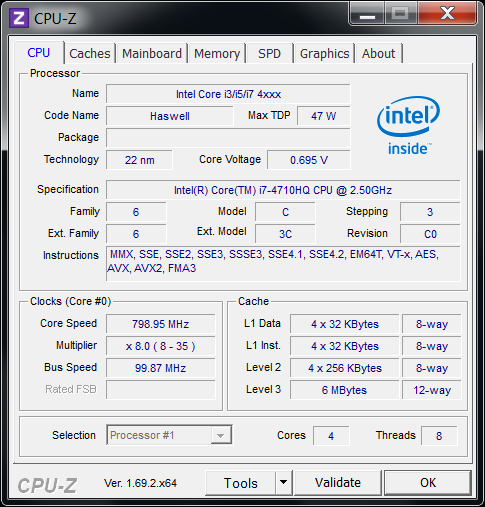Click the Cores count value 4
This screenshot has width=485, height=507.
coord(331,436)
